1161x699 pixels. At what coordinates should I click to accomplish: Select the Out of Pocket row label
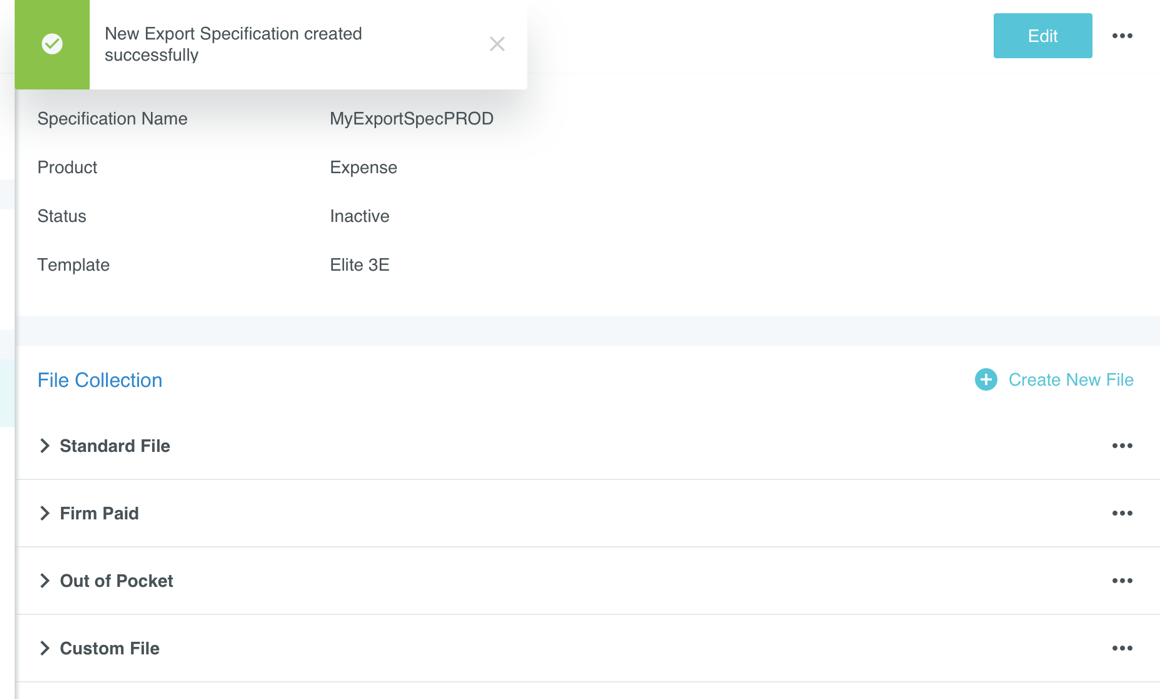coord(116,581)
